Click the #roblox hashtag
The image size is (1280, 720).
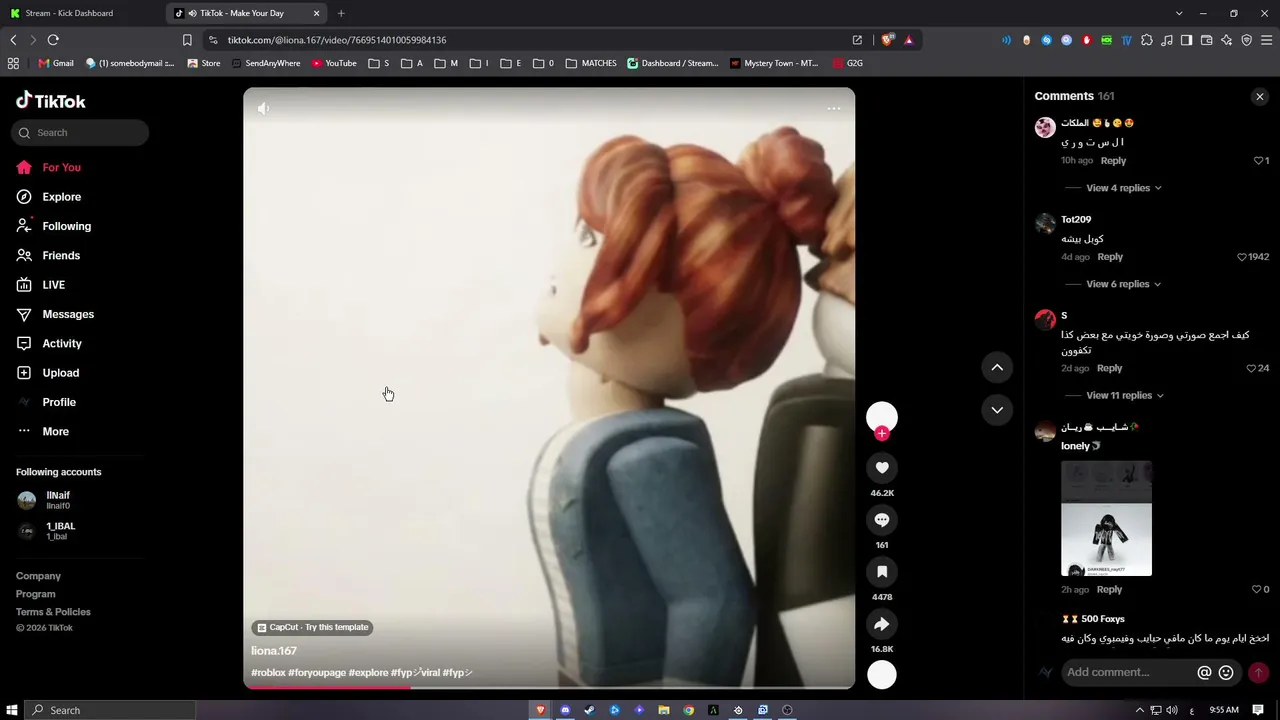click(268, 673)
